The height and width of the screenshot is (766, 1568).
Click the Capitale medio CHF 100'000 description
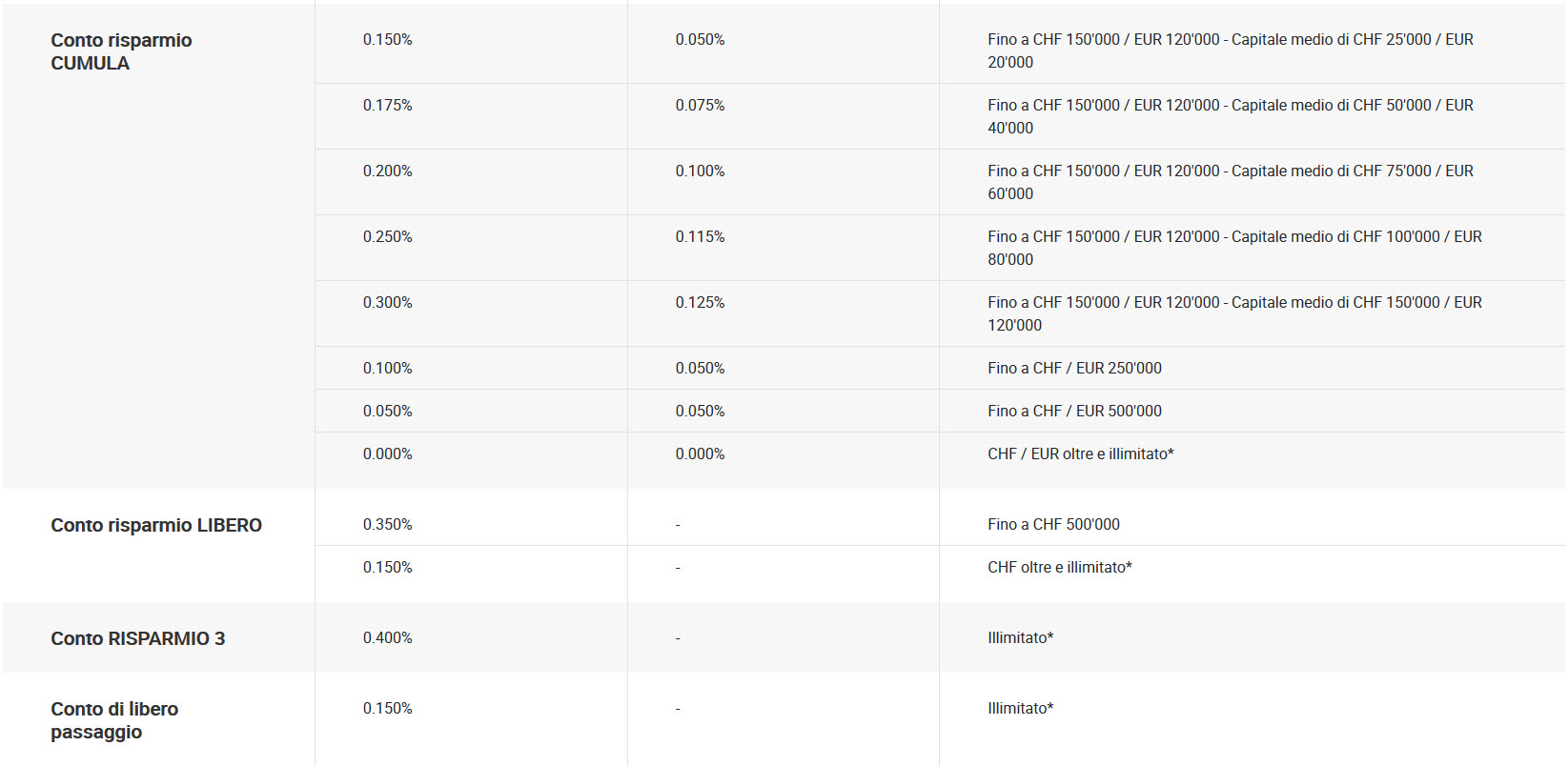coord(1235,248)
